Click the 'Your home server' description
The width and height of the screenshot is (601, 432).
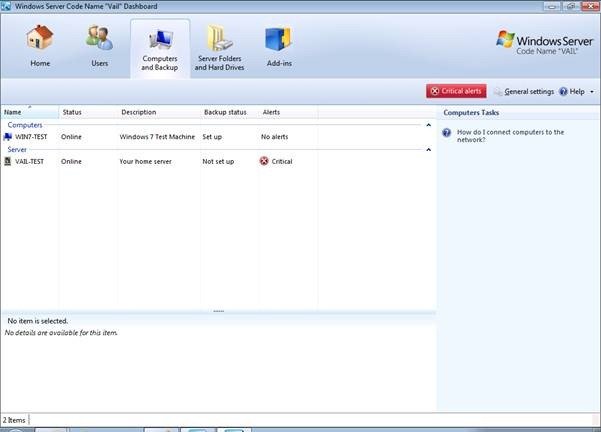pos(145,161)
